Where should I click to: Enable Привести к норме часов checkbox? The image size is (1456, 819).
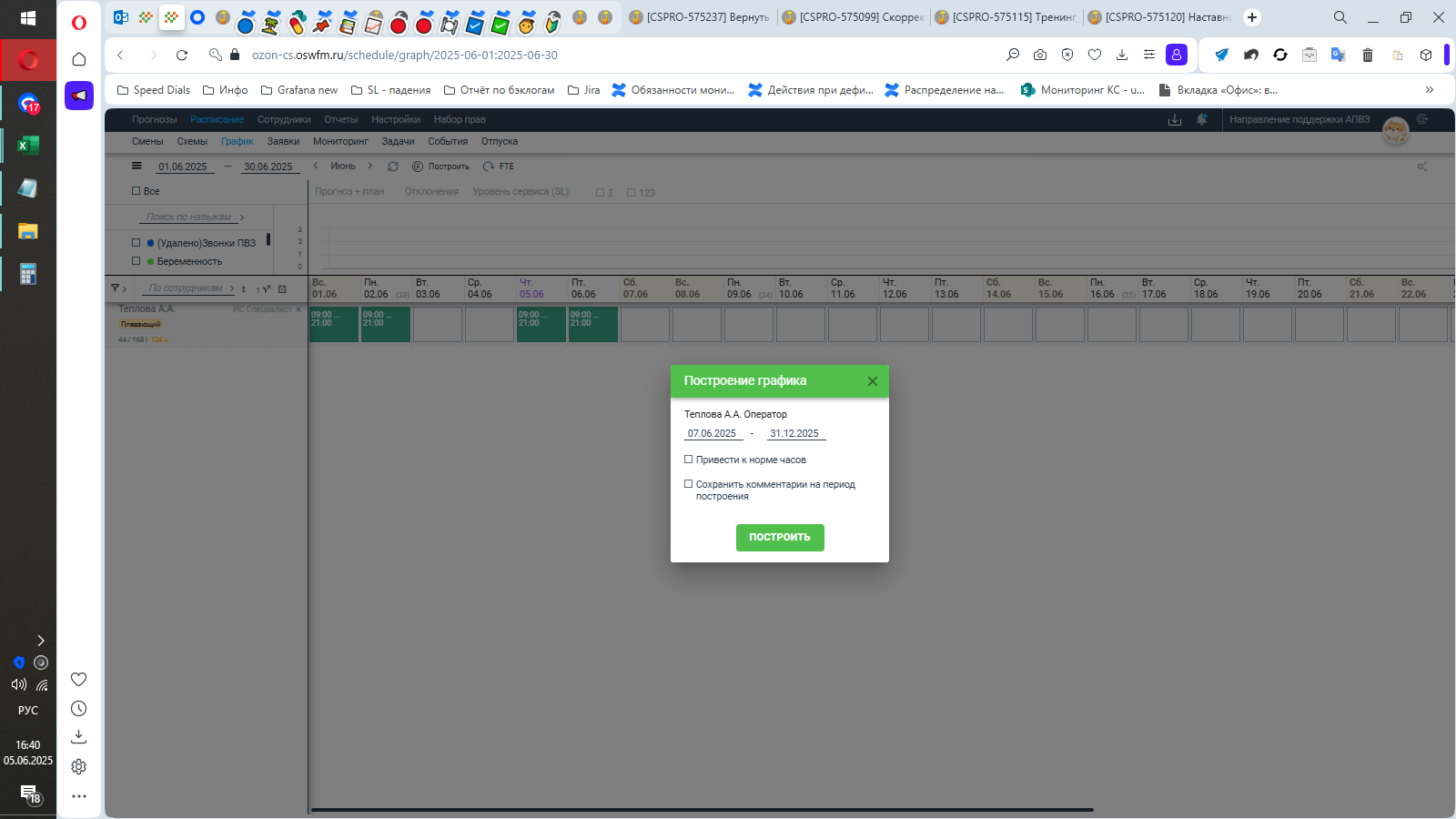tap(688, 460)
